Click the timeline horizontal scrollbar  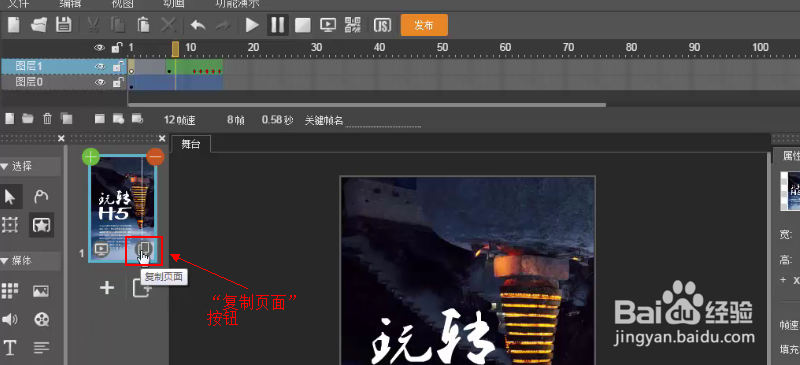(367, 105)
